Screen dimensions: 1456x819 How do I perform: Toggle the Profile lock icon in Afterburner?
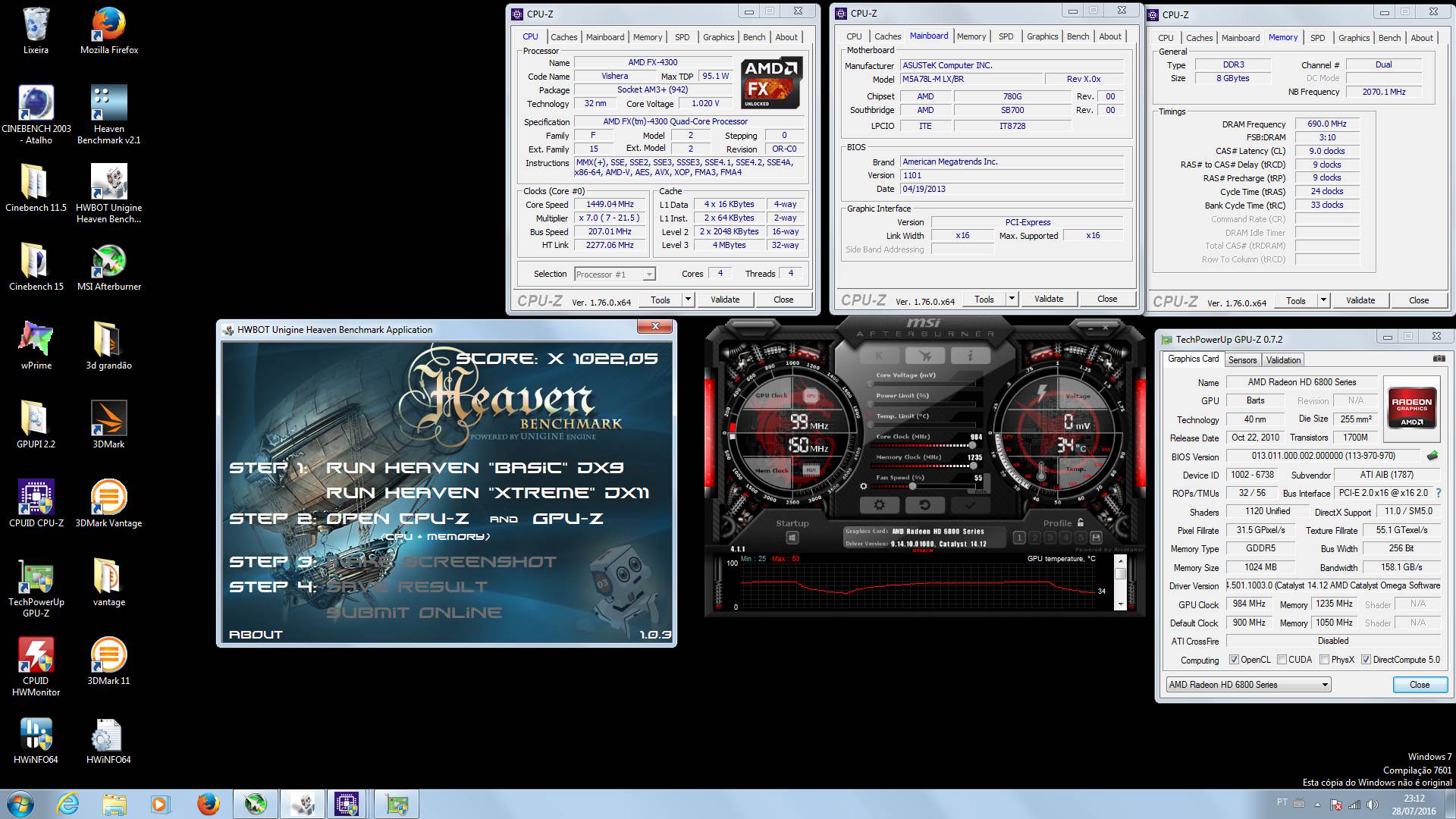point(1081,522)
